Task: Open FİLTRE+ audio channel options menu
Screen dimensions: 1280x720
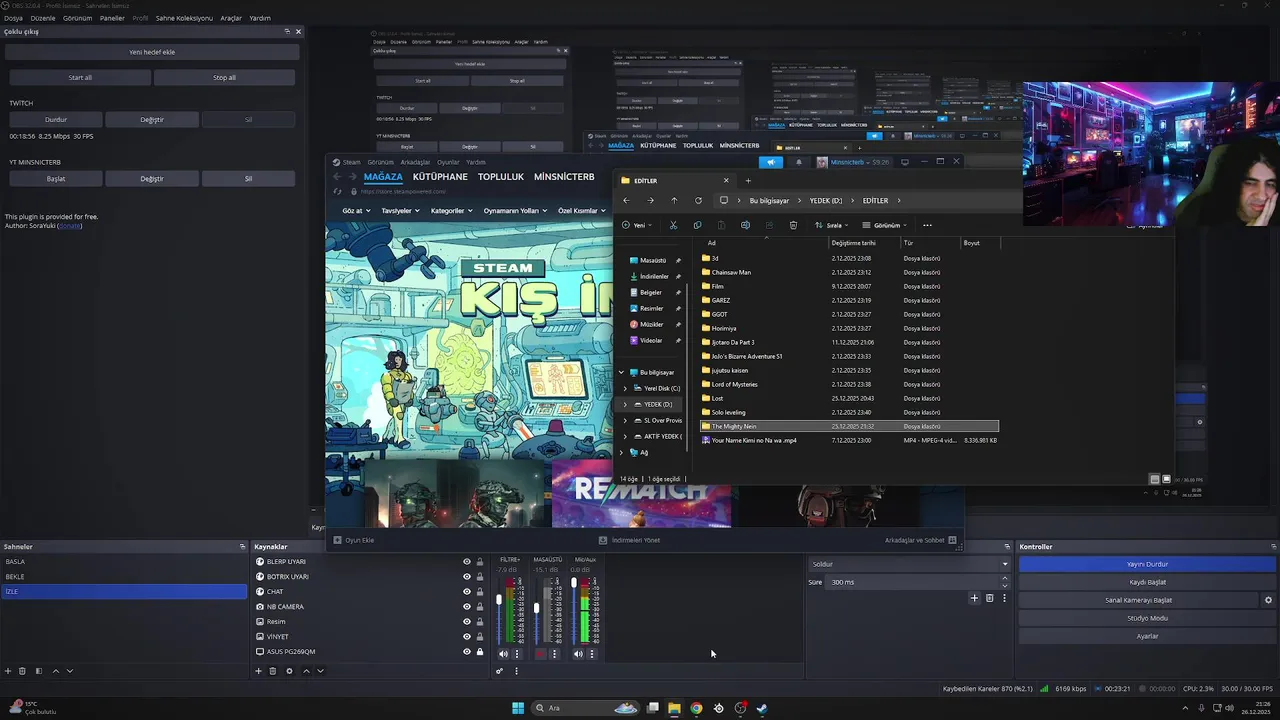Action: point(517,654)
